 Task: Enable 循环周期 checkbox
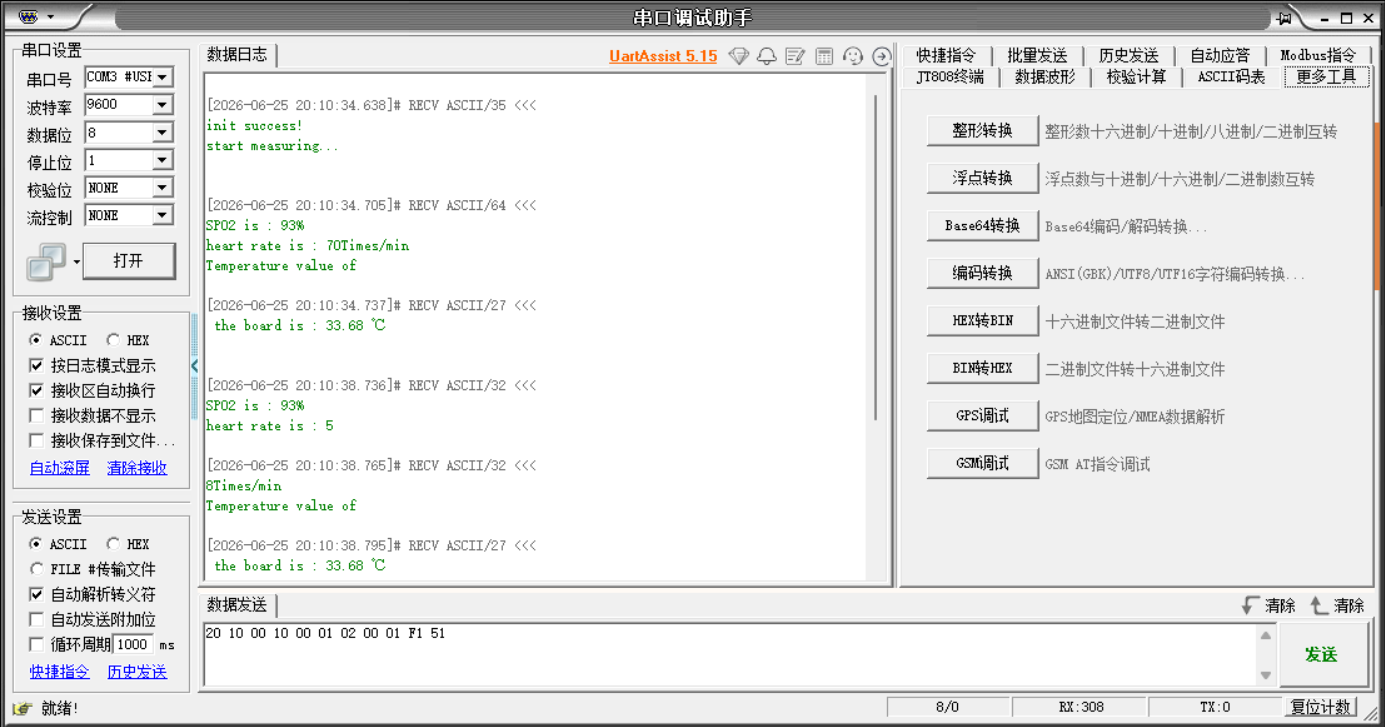[37, 645]
